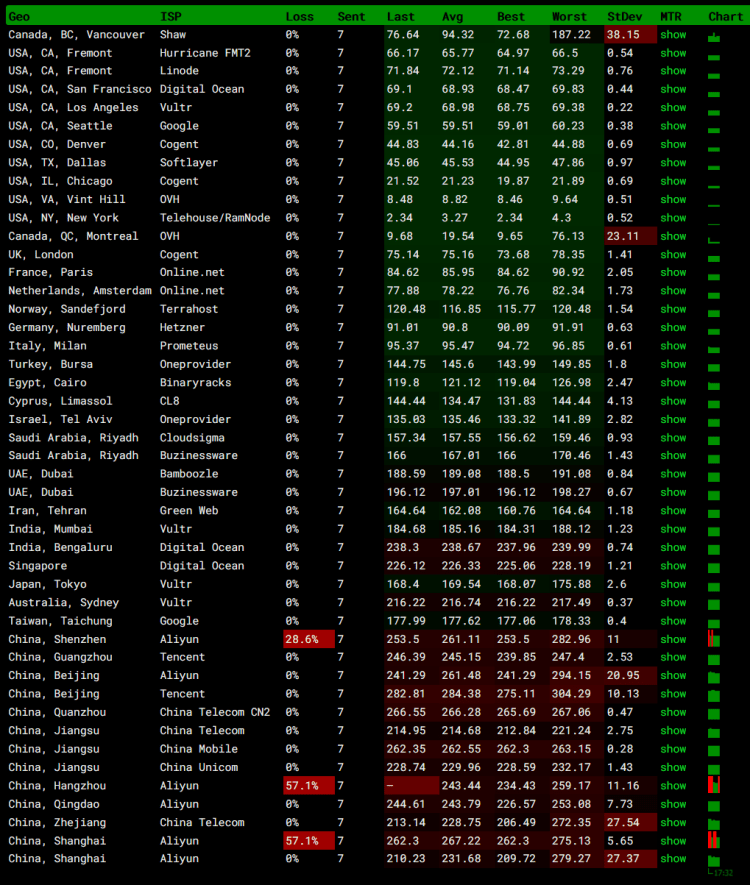
Task: Show MTR for Canada, BC, Vancouver Shaw
Action: [673, 35]
